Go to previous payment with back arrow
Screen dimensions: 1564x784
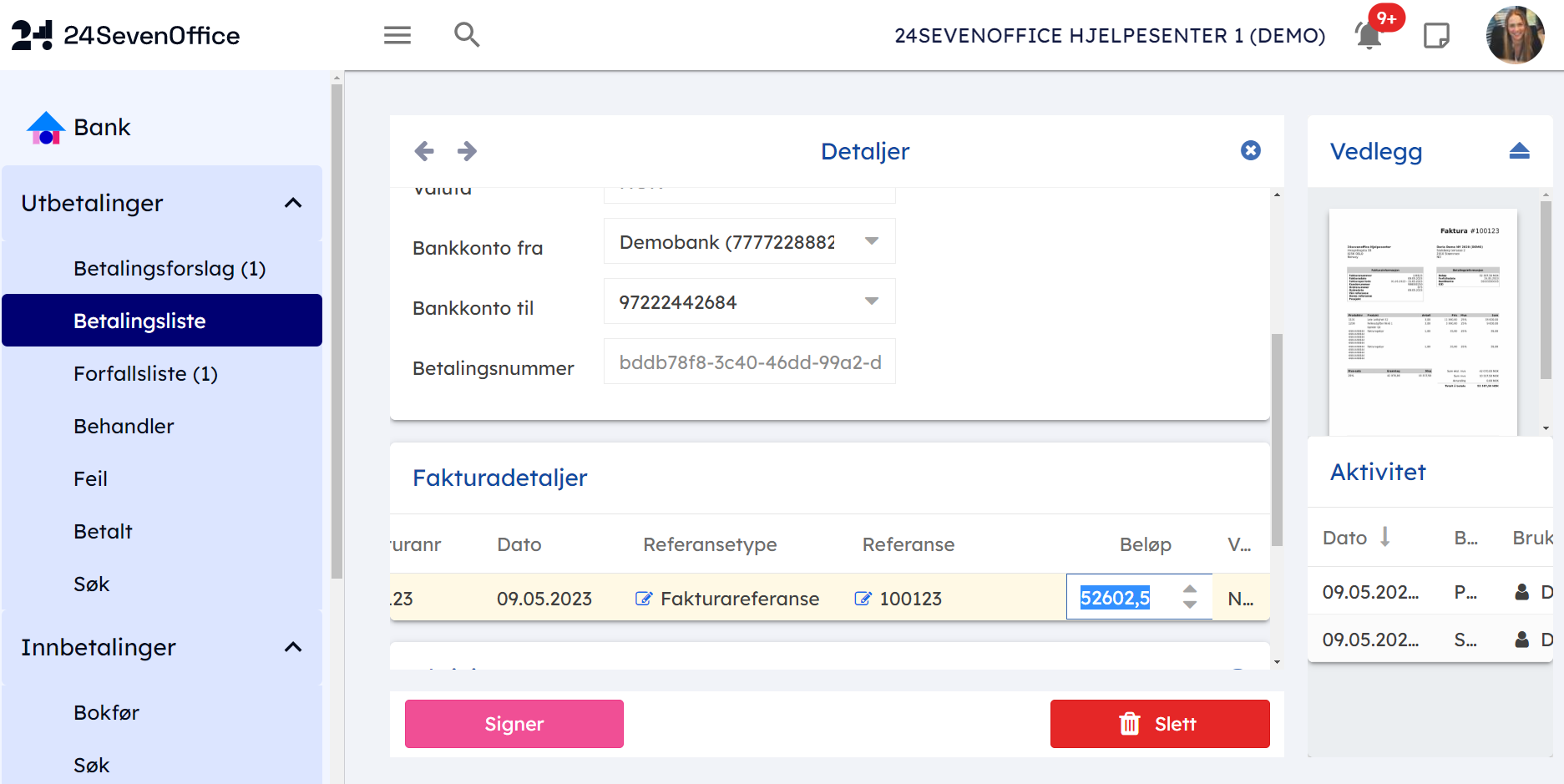point(424,151)
